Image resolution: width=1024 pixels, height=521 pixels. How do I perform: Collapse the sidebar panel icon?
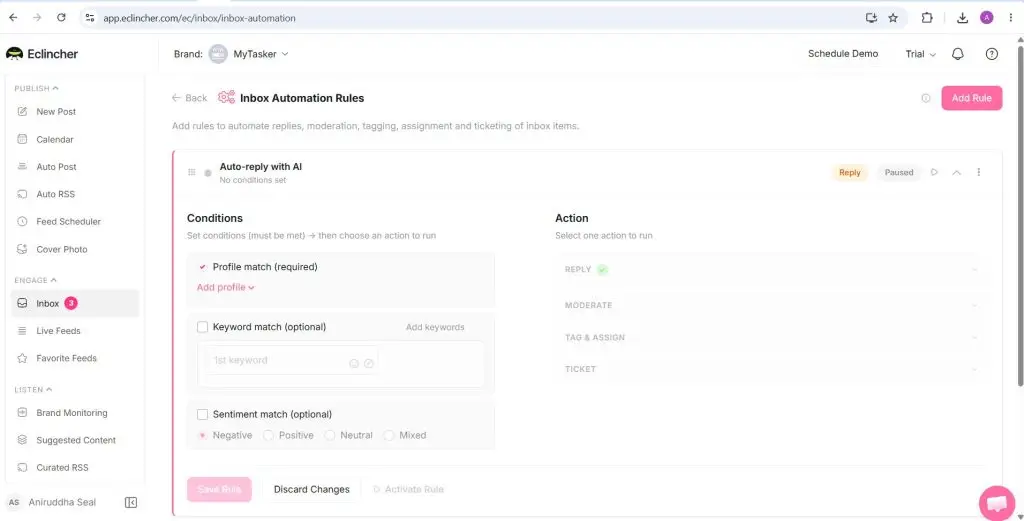tap(131, 502)
